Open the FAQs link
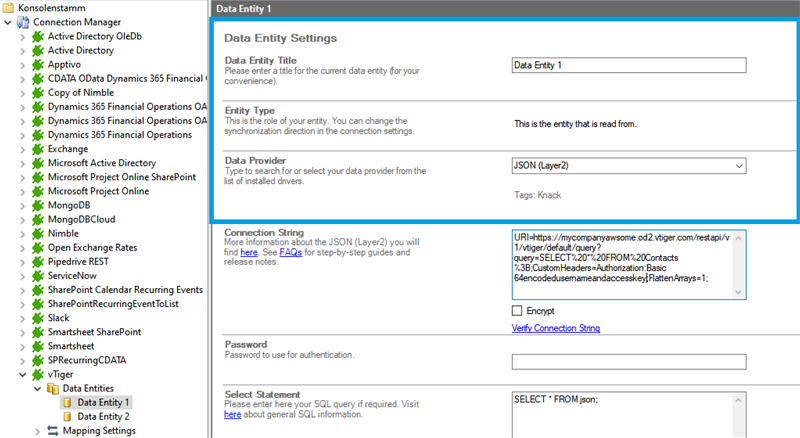The width and height of the screenshot is (800, 438). click(291, 254)
